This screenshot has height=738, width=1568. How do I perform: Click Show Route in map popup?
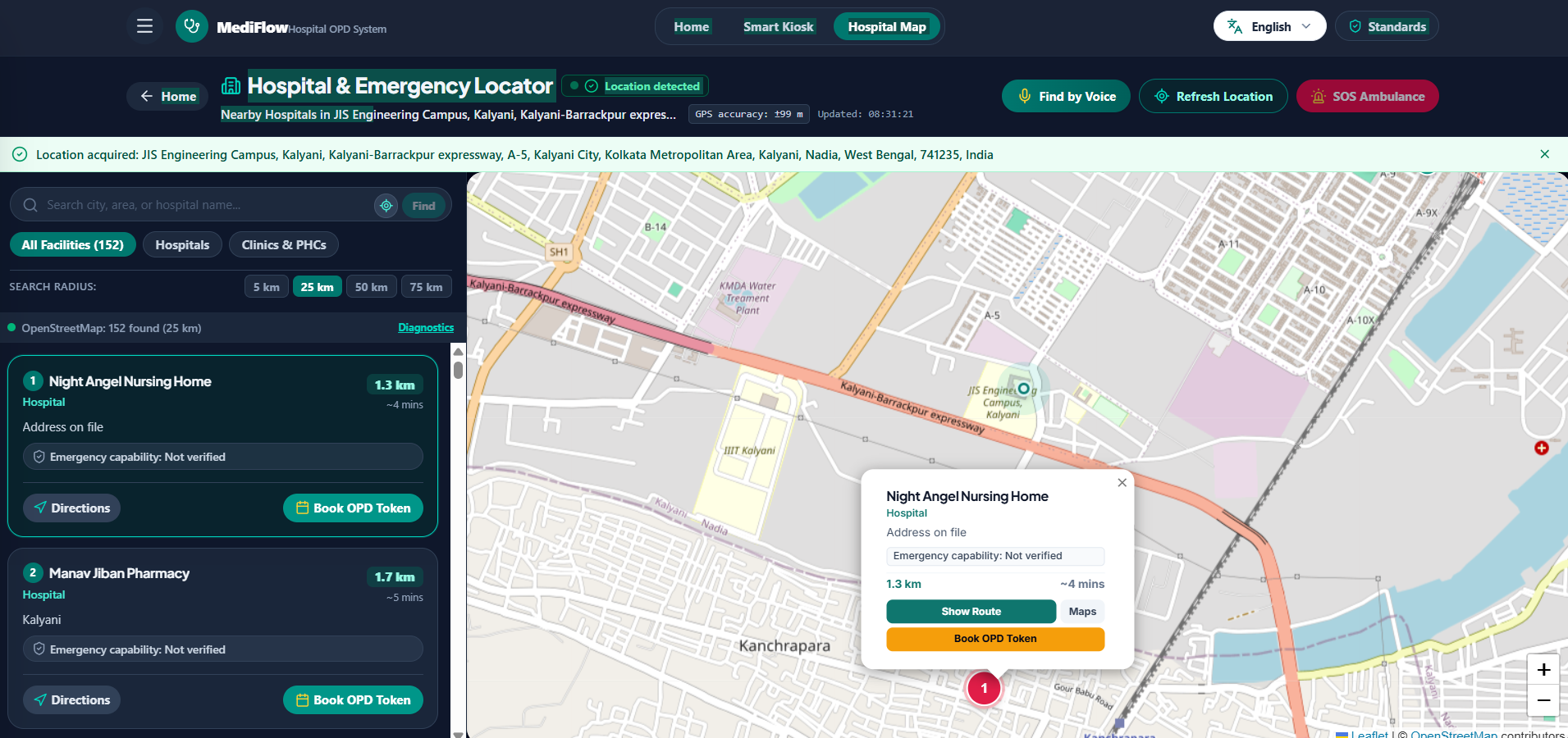(971, 611)
